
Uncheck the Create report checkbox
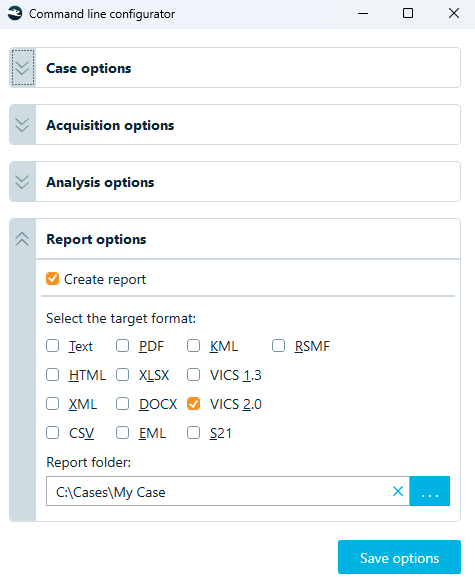point(52,279)
